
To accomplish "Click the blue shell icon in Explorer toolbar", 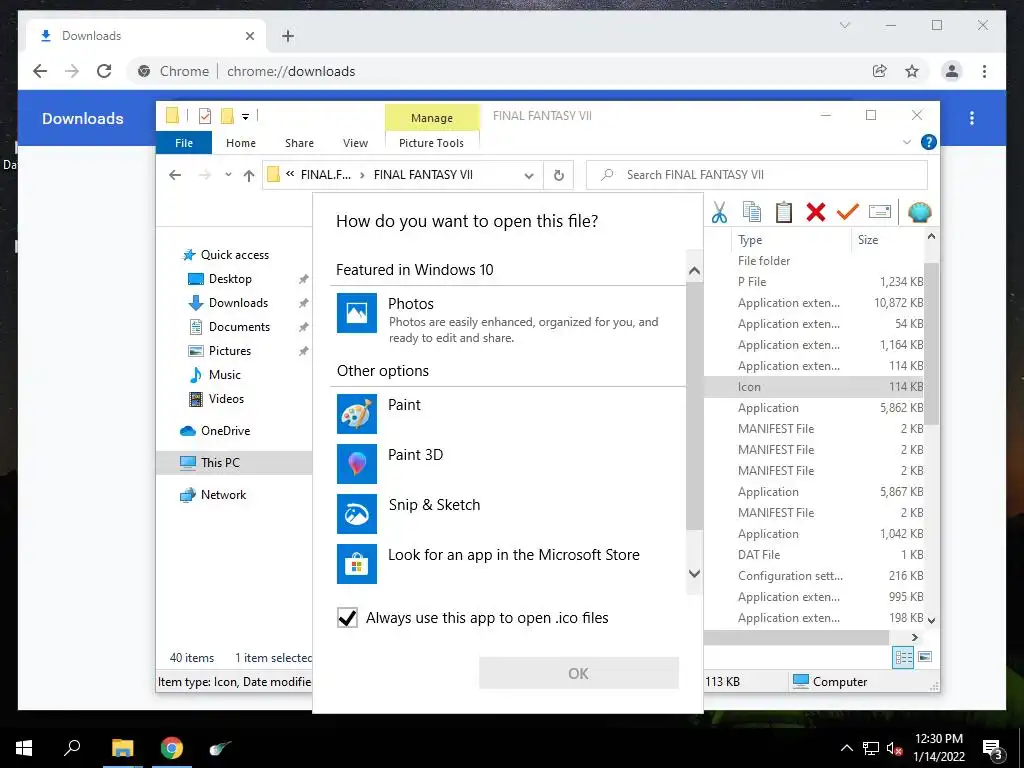I will (x=920, y=212).
